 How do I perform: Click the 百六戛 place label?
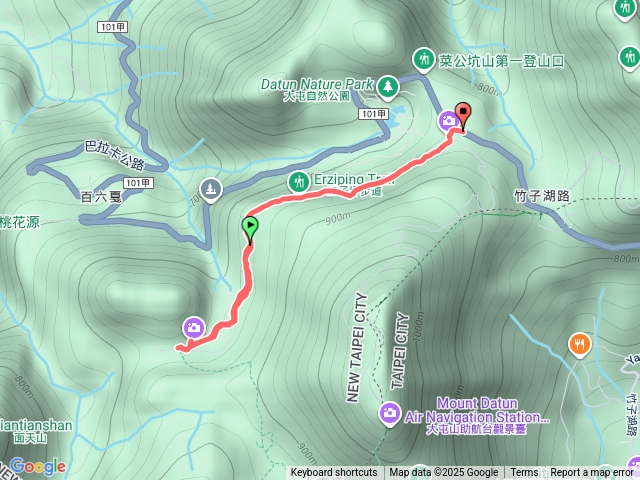click(101, 198)
